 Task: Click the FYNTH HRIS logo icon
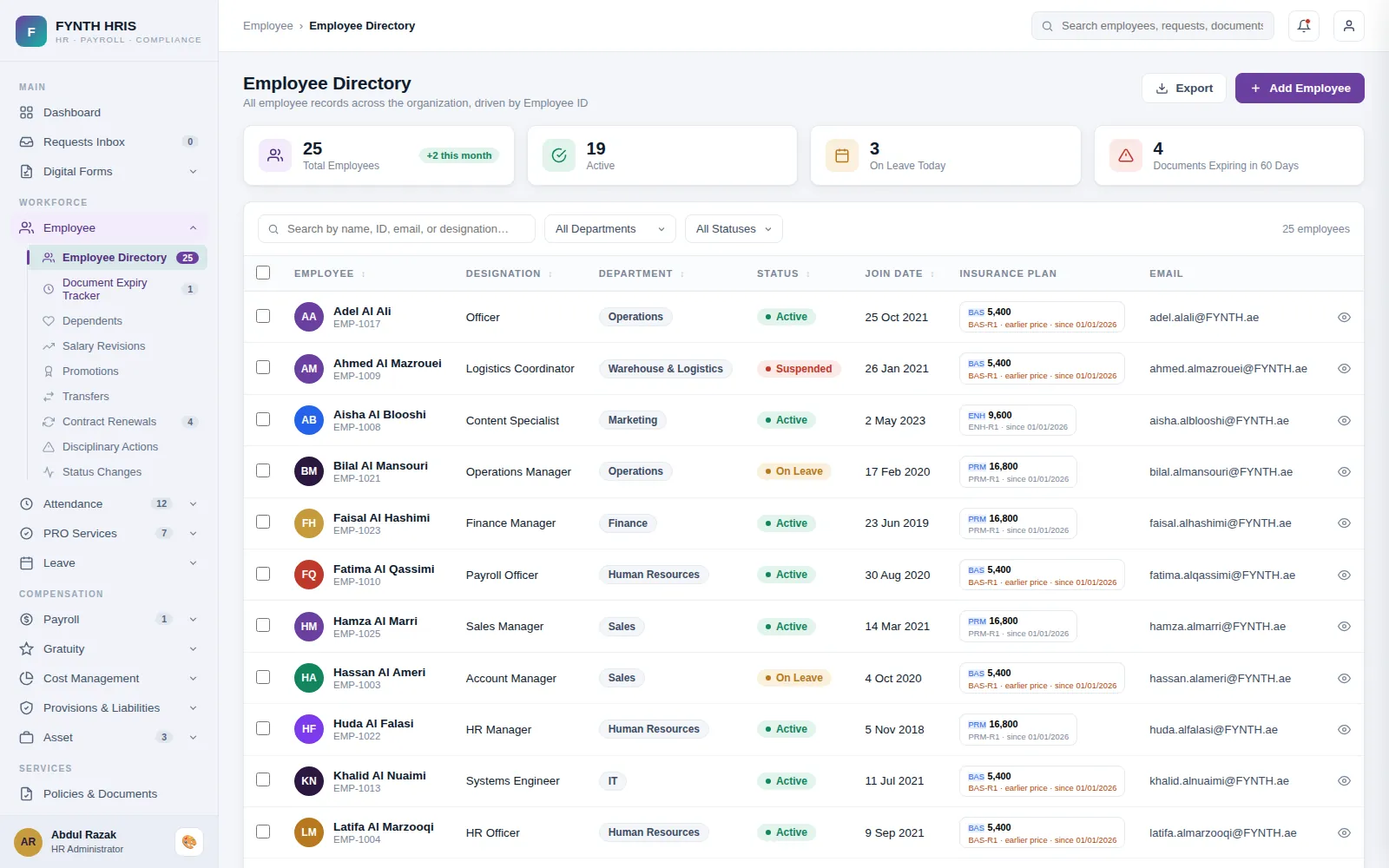pos(31,31)
